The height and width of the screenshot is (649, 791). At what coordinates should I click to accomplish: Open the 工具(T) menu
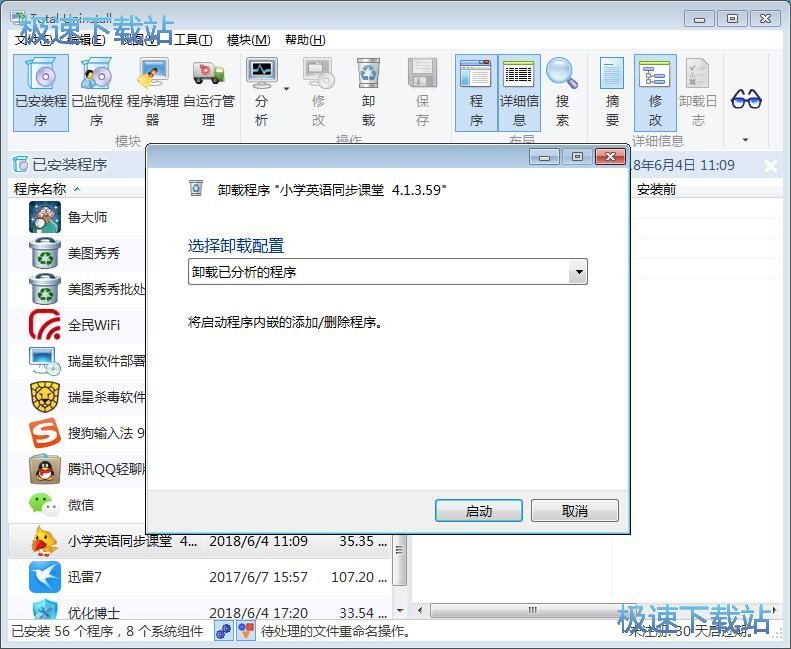pos(193,40)
